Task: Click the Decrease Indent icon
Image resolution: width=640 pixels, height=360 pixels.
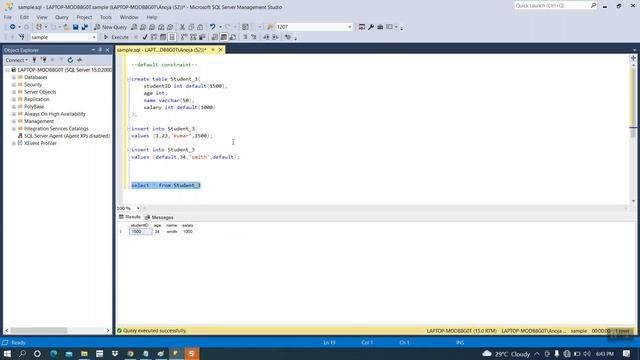Action: point(266,37)
